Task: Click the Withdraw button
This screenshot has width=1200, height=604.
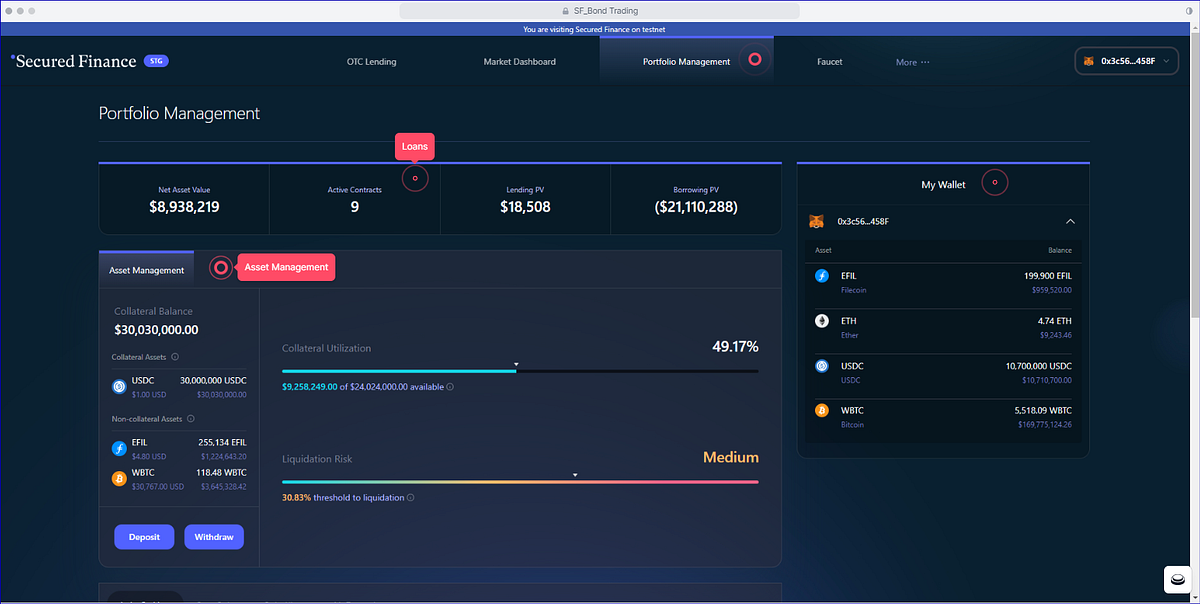Action: (214, 537)
